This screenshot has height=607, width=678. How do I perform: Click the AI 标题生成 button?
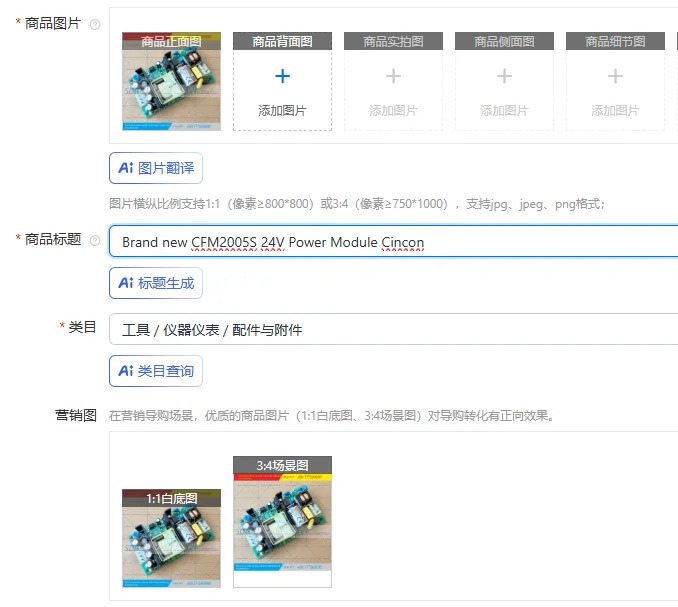pos(156,283)
